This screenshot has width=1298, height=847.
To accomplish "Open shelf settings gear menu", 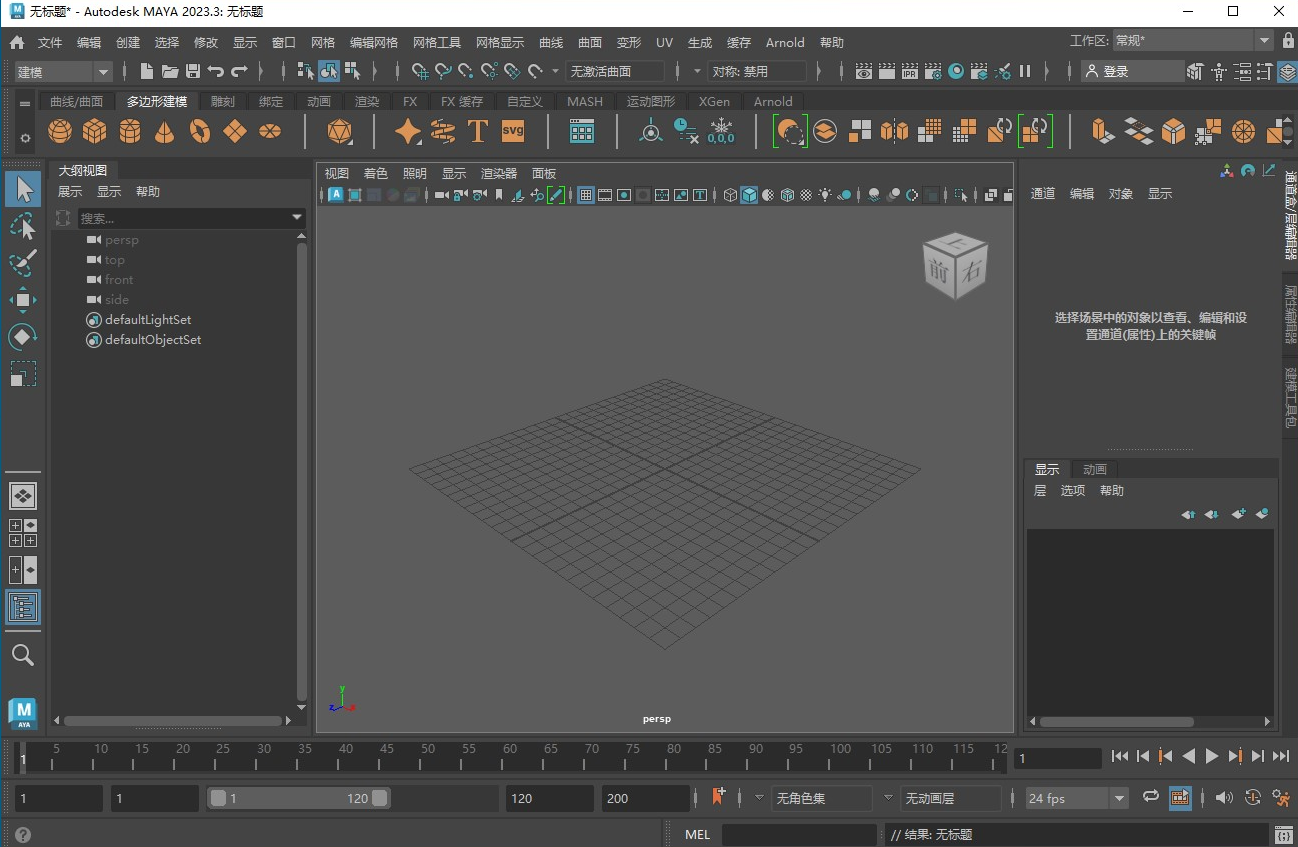I will pyautogui.click(x=25, y=138).
